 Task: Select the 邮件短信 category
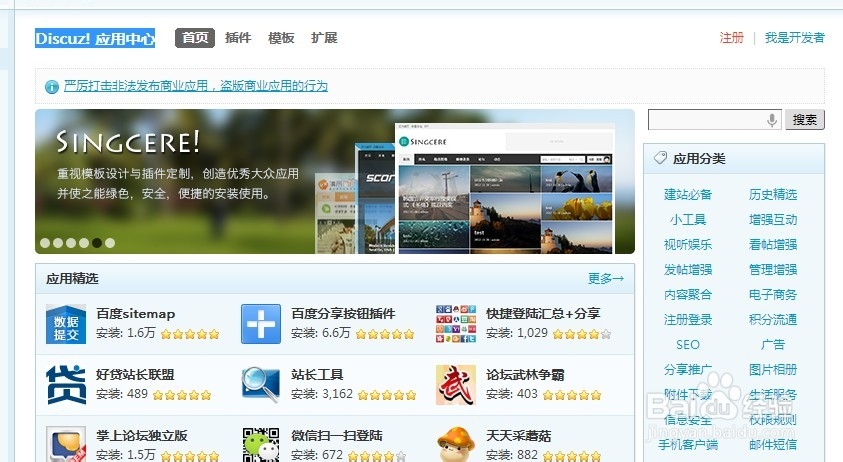pos(773,445)
